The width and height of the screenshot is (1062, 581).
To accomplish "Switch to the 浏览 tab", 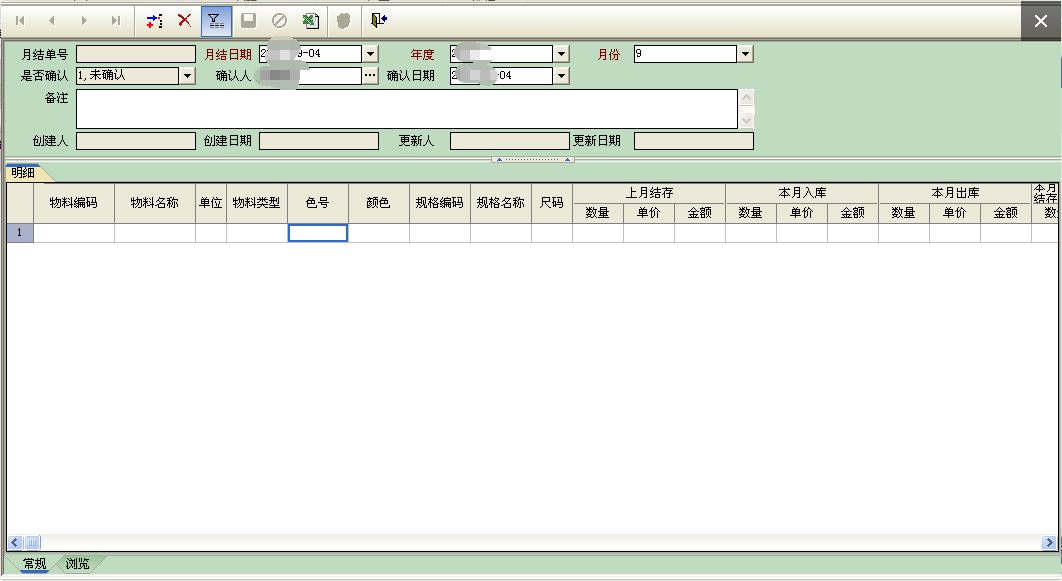I will [x=77, y=564].
